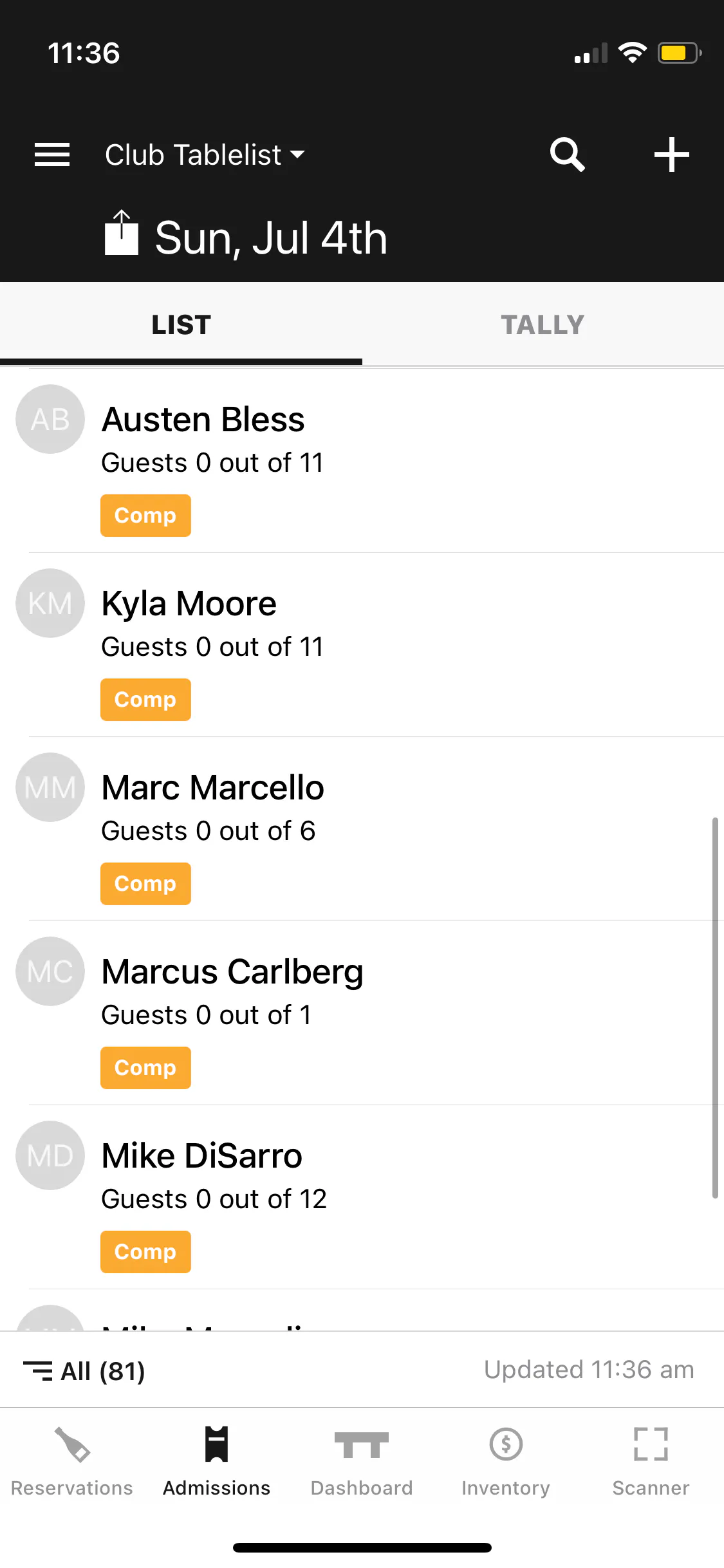724x1568 pixels.
Task: Select the LIST tab
Action: [181, 325]
